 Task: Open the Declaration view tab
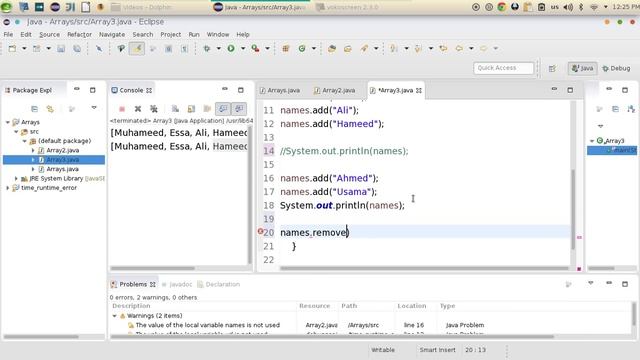click(x=219, y=284)
